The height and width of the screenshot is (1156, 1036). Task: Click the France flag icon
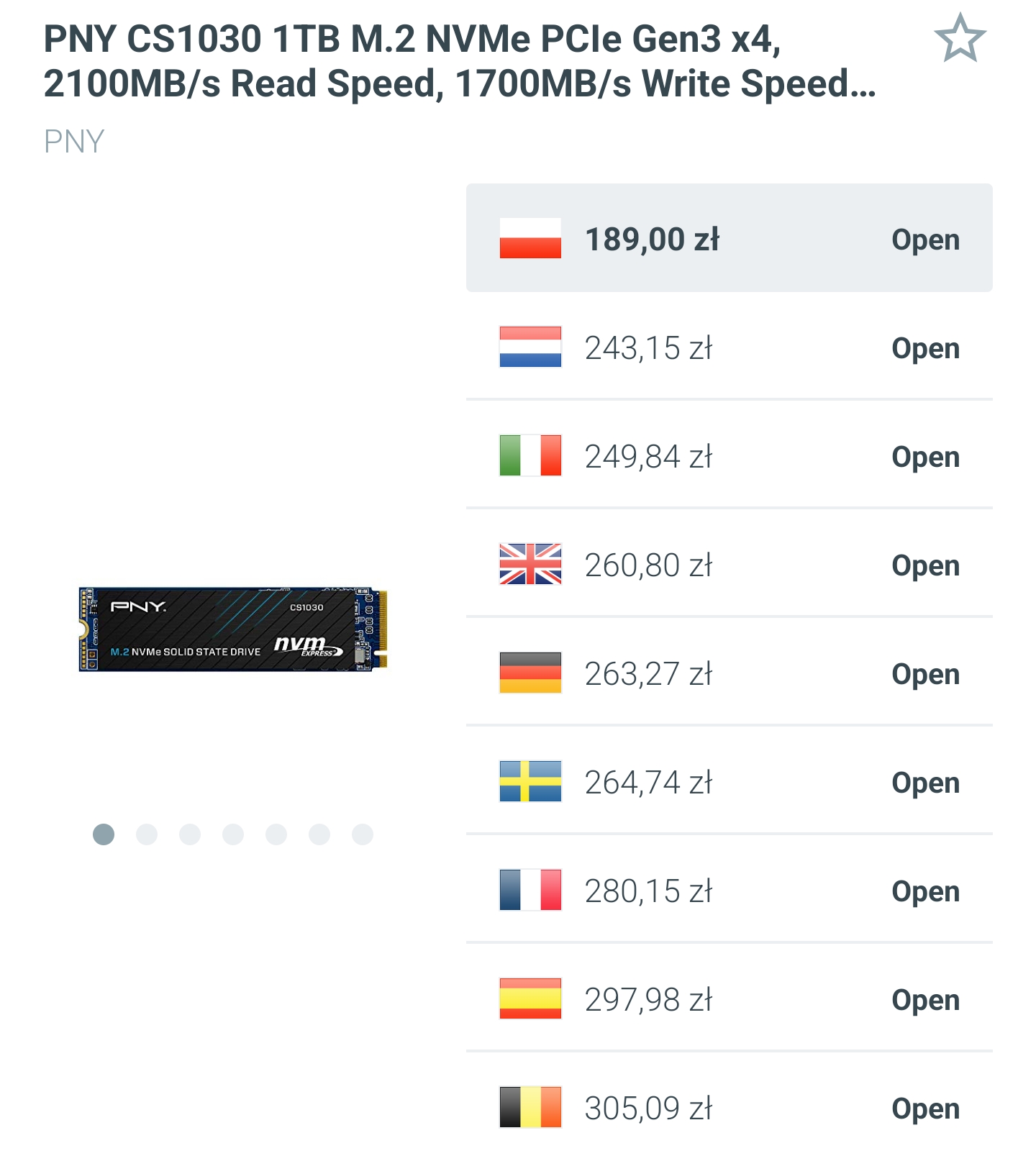[530, 890]
